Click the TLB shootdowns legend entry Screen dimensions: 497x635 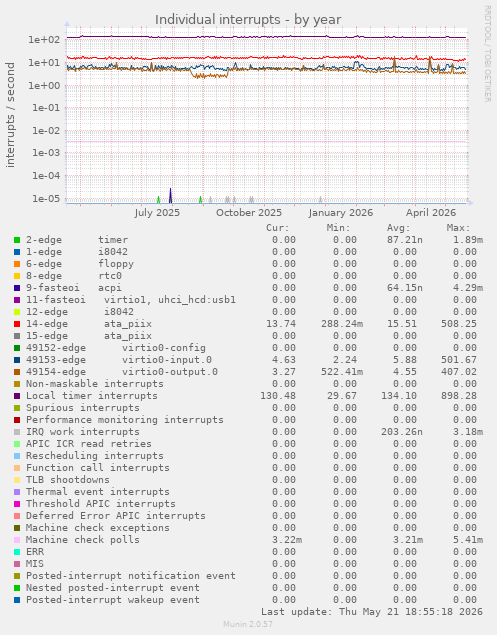(68, 480)
